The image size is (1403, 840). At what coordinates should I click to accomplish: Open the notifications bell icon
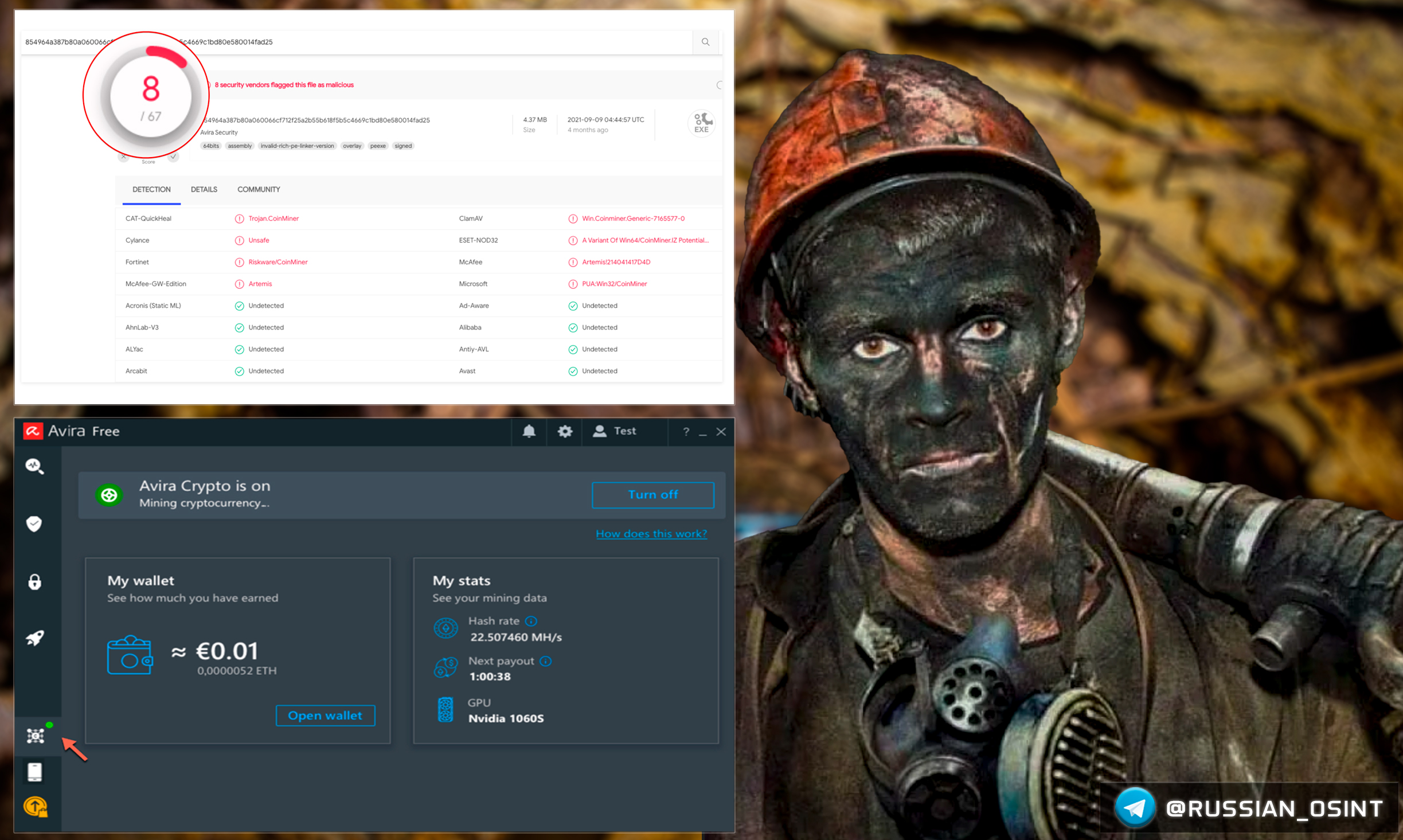tap(529, 431)
